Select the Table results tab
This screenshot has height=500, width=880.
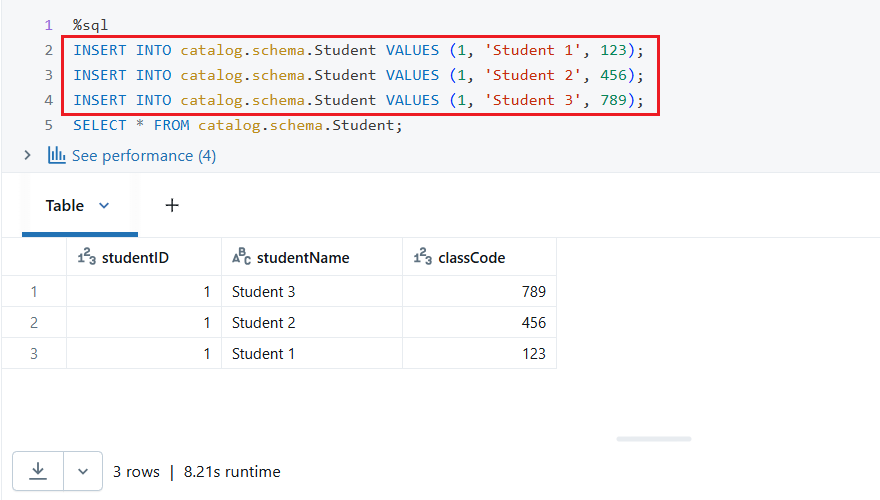tap(65, 205)
